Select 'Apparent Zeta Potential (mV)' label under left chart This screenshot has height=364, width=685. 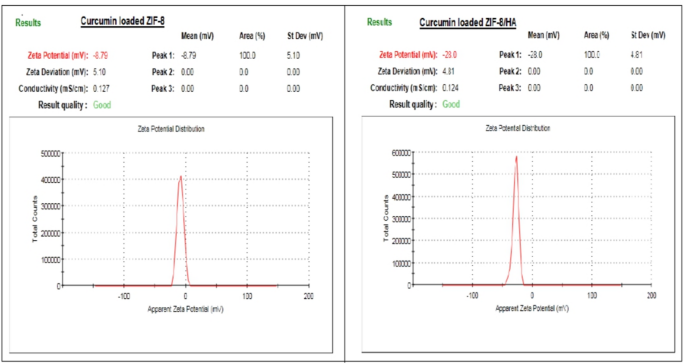click(x=186, y=309)
